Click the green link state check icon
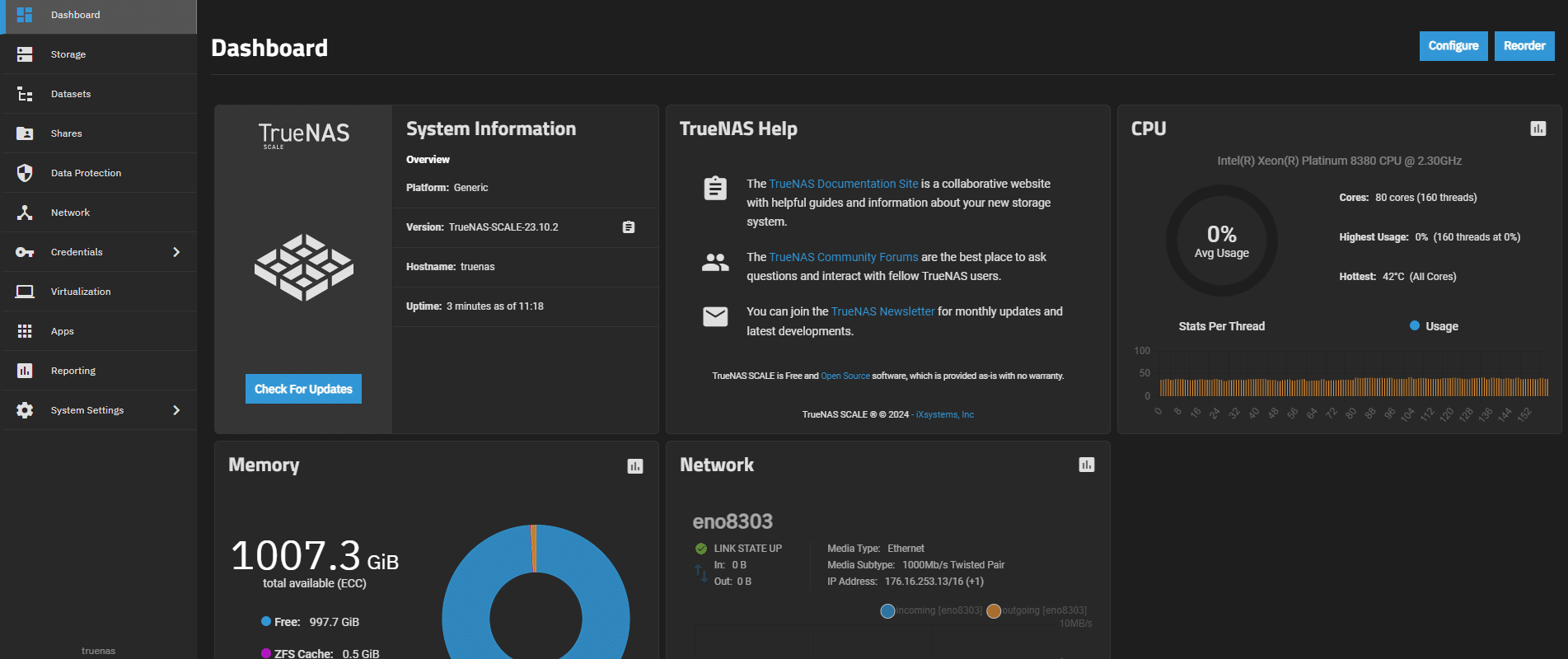Viewport: 1568px width, 659px height. (701, 549)
